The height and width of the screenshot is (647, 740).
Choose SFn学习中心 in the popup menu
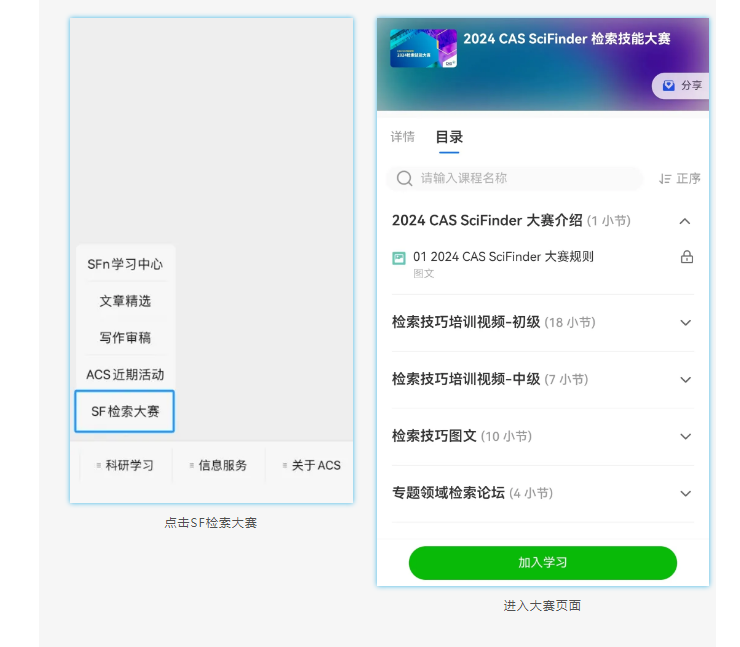(x=125, y=264)
